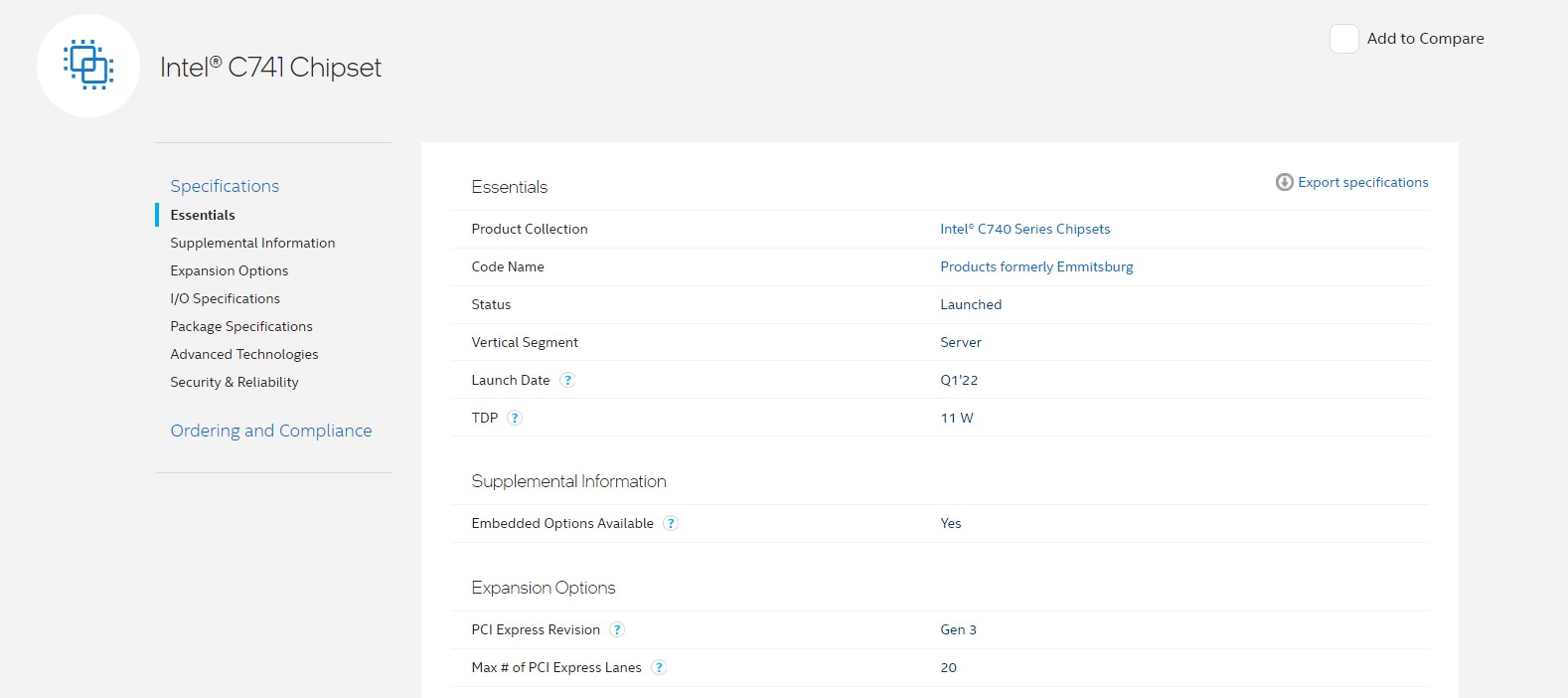1568x698 pixels.
Task: Click the Specifications sidebar heading
Action: click(225, 186)
